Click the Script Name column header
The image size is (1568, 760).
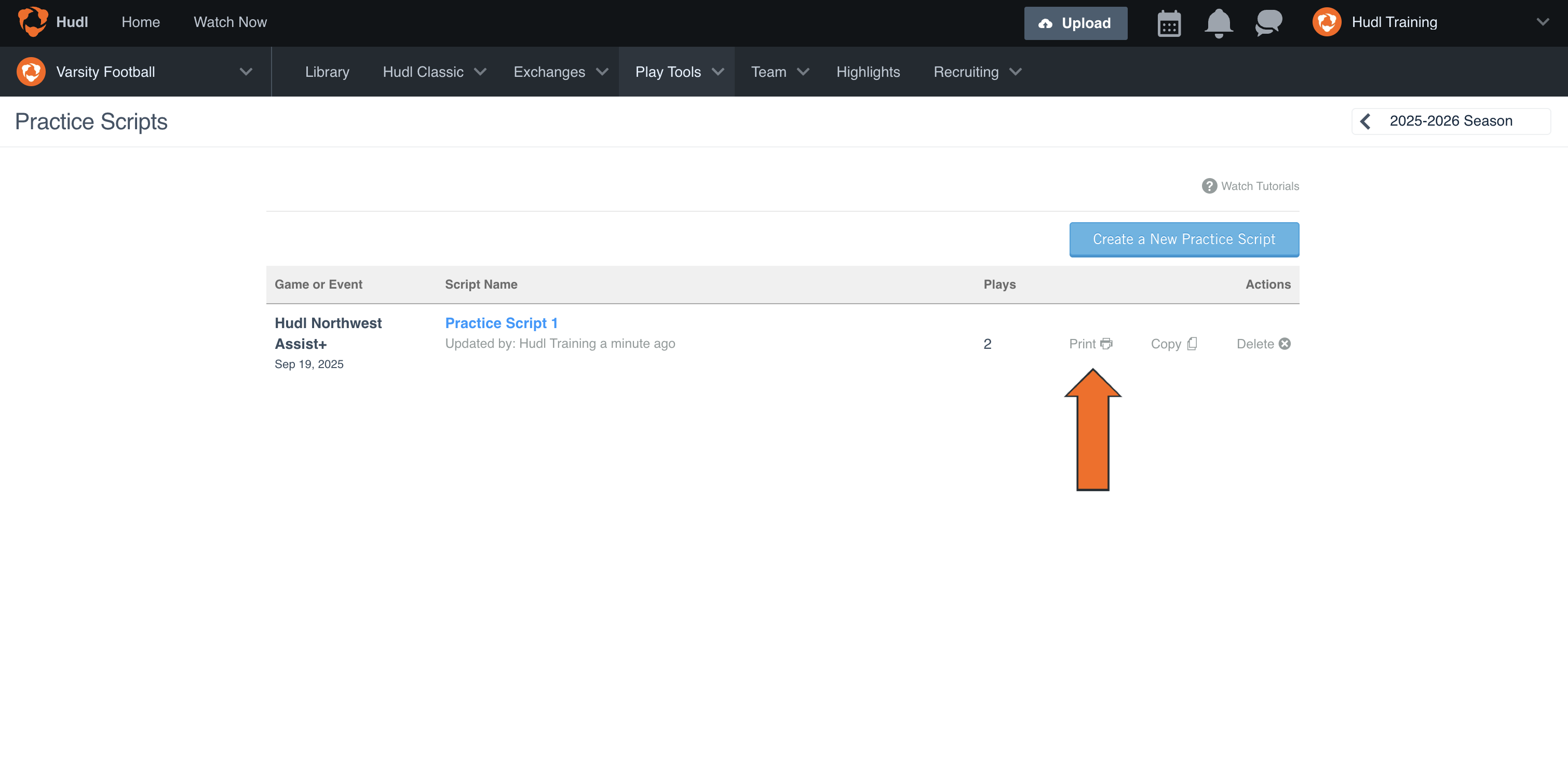(481, 284)
